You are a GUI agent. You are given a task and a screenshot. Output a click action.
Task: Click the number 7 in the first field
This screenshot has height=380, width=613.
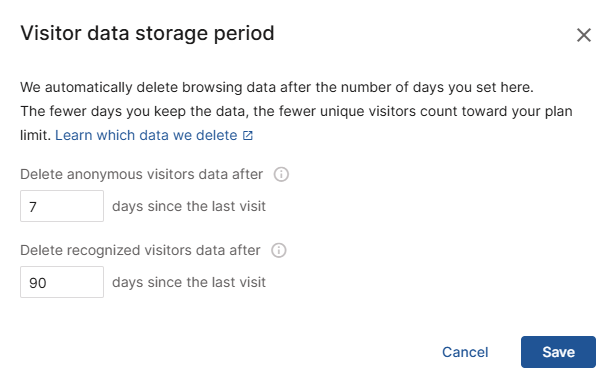point(33,206)
